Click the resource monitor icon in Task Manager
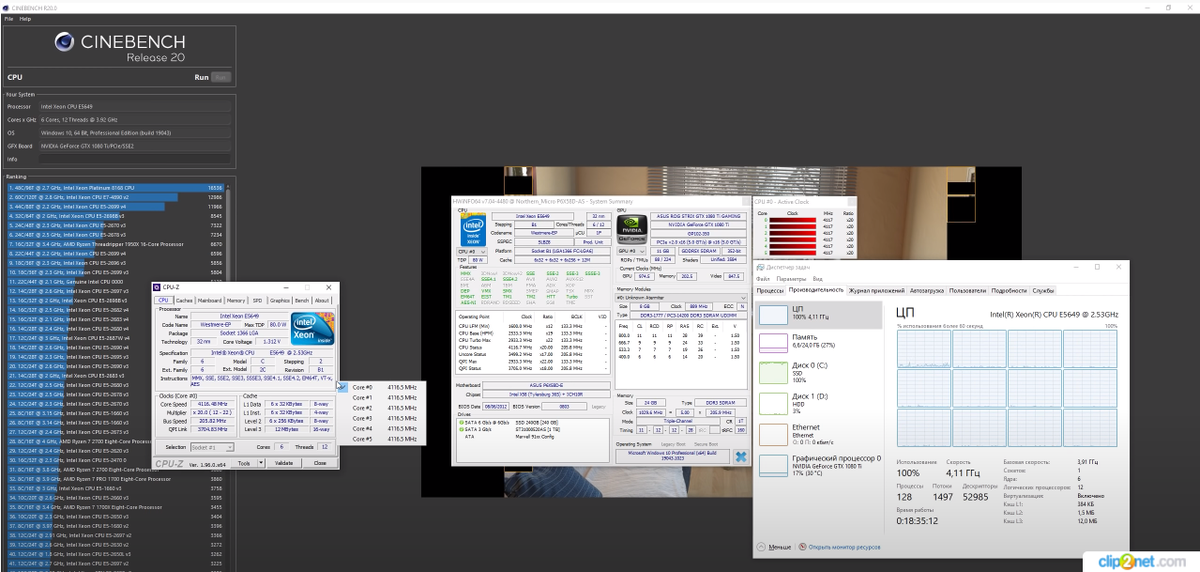This screenshot has width=1200, height=572. (x=802, y=548)
